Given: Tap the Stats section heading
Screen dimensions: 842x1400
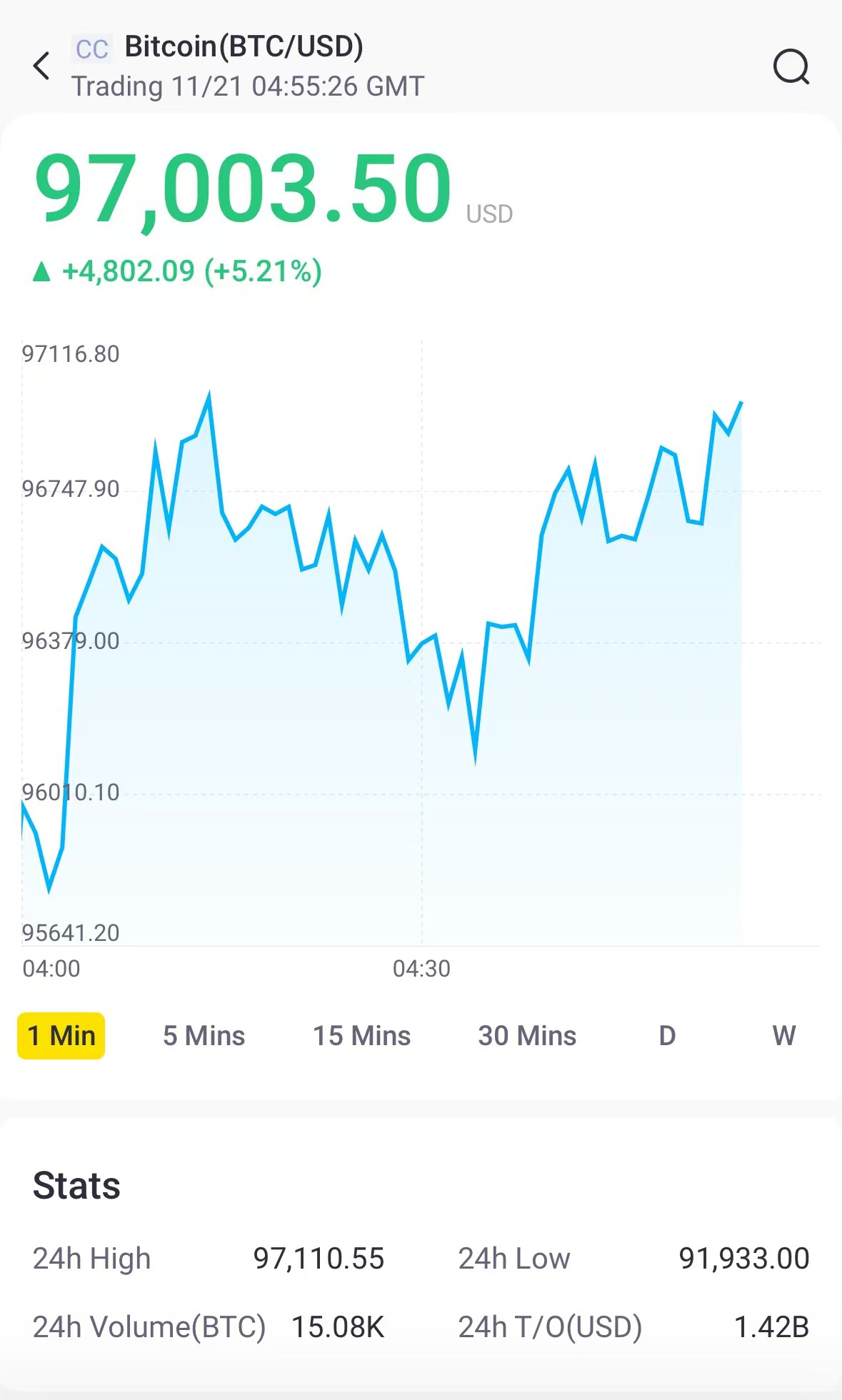Looking at the screenshot, I should tap(76, 1186).
